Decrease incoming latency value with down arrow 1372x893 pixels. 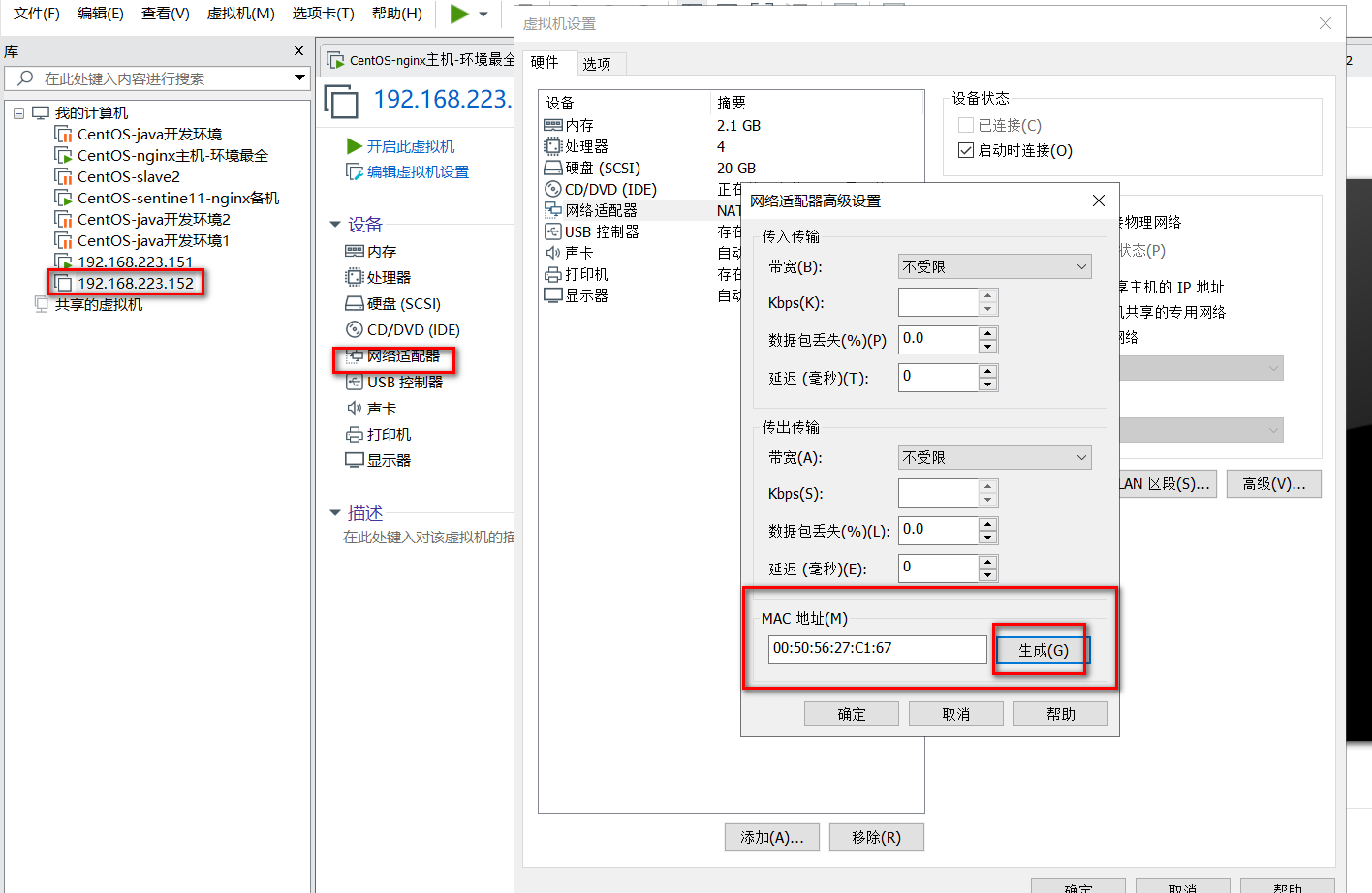(987, 385)
